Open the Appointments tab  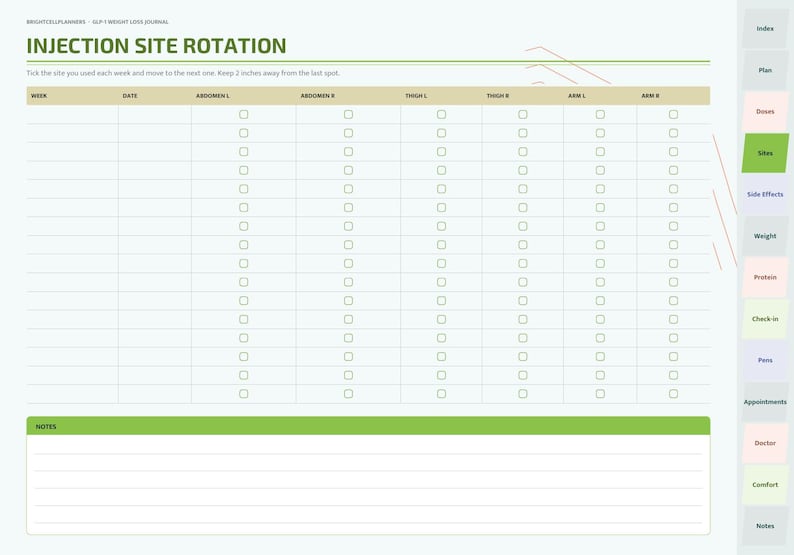pyautogui.click(x=765, y=402)
